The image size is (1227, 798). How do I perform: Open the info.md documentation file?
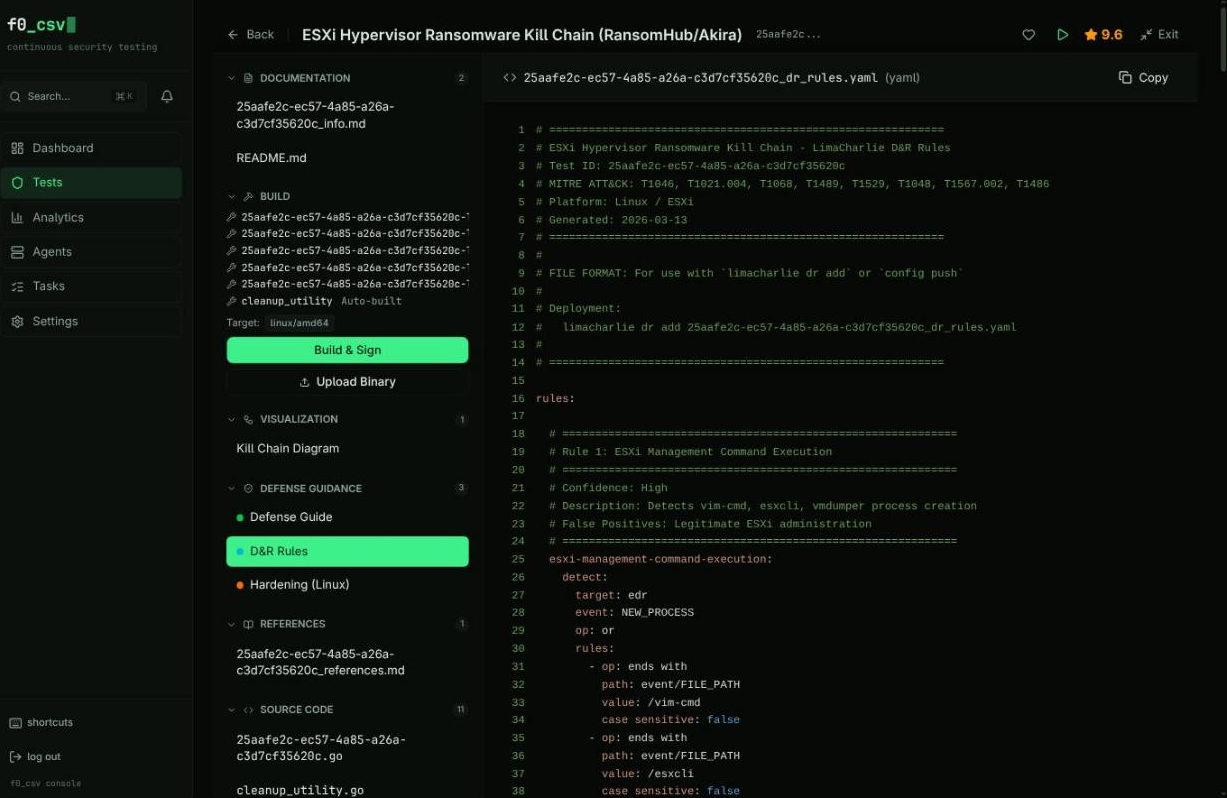[347, 115]
